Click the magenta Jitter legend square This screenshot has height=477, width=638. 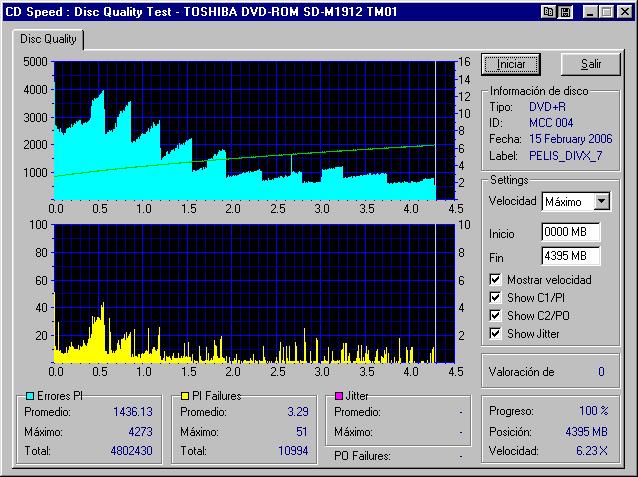tap(341, 397)
